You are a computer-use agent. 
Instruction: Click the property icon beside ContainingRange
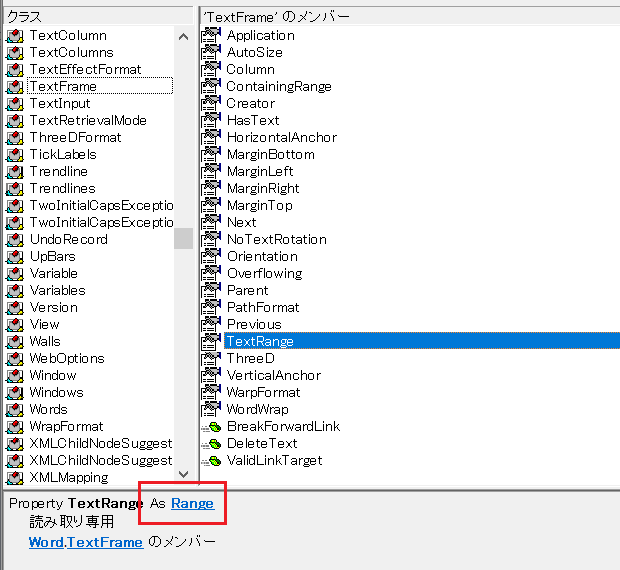coord(211,87)
